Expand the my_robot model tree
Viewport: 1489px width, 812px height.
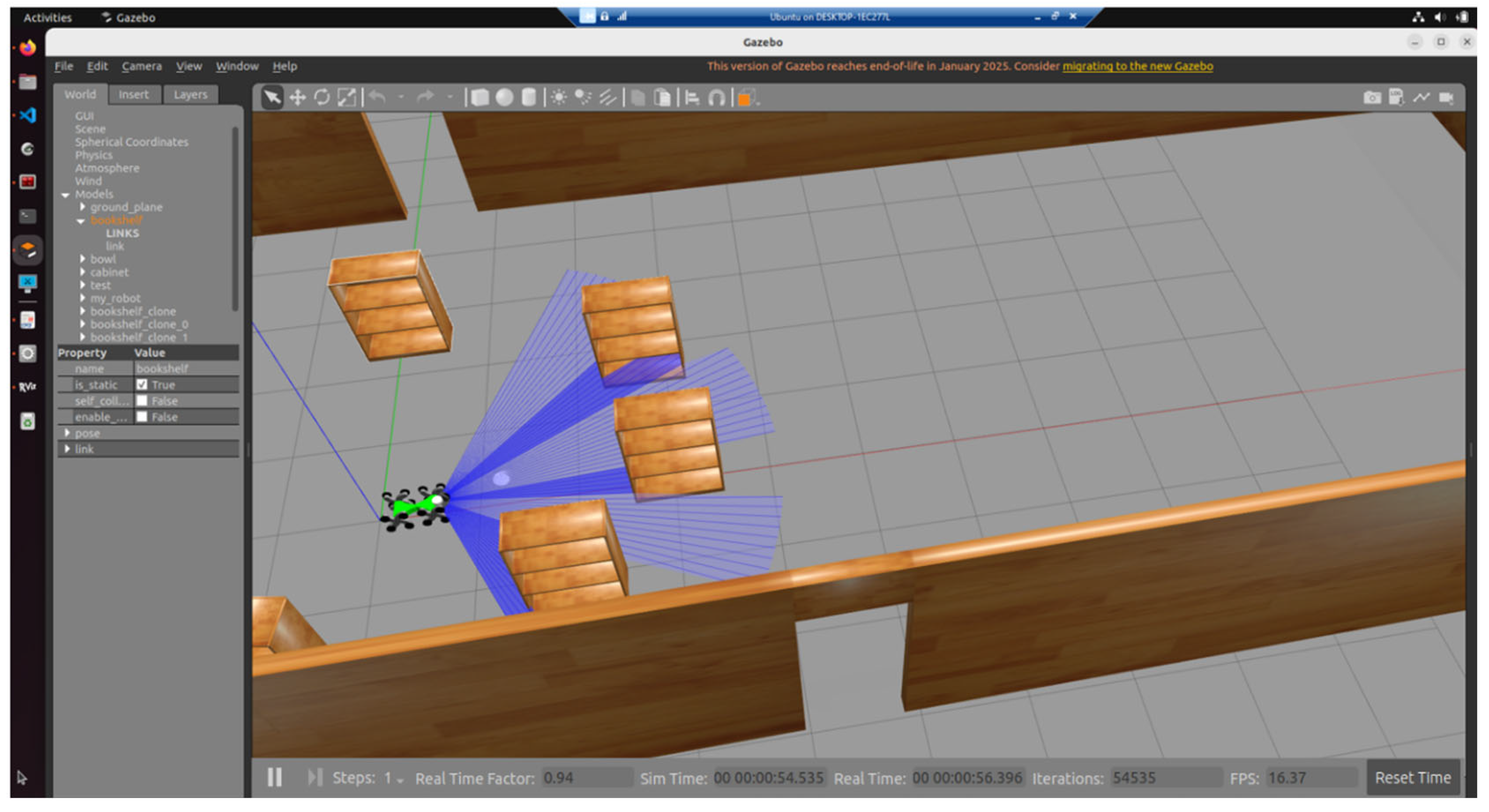[82, 298]
